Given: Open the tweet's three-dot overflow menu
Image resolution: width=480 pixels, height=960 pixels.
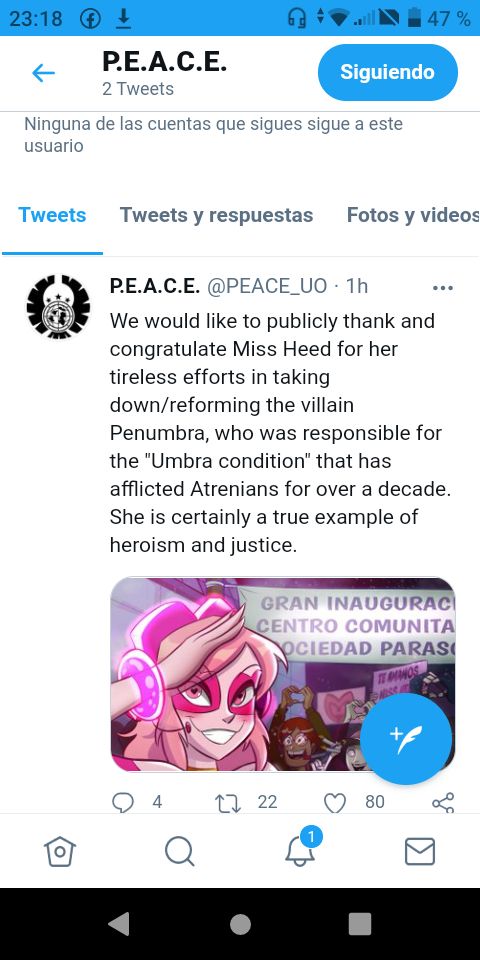Looking at the screenshot, I should point(442,287).
